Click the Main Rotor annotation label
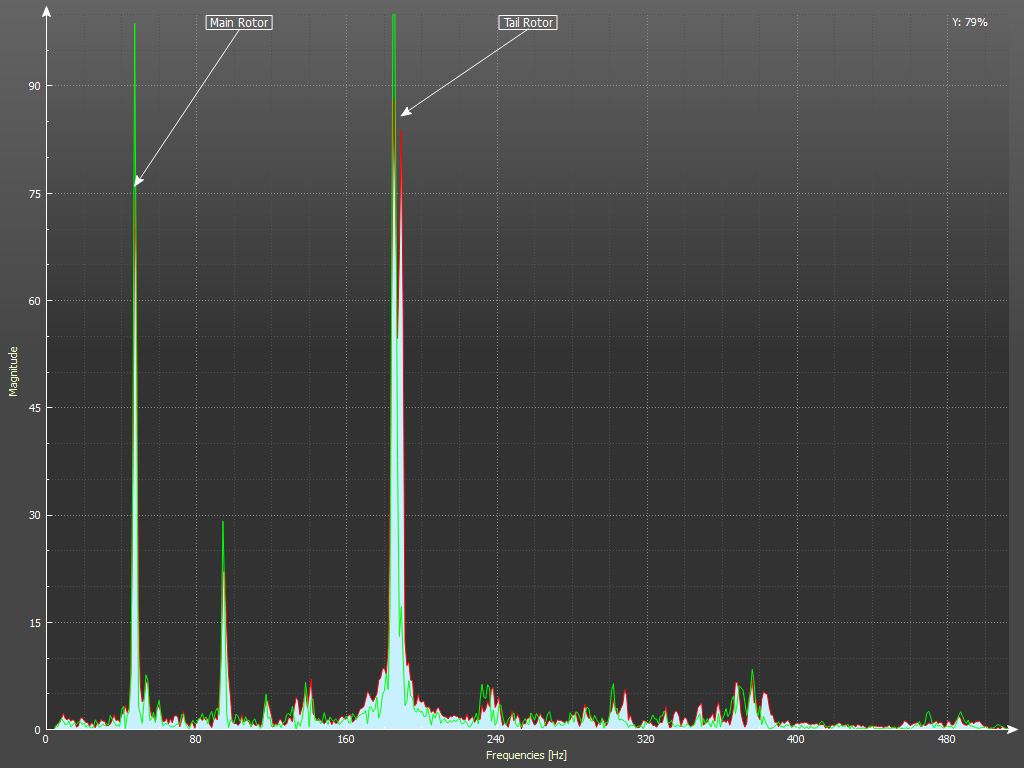1024x768 pixels. point(239,22)
